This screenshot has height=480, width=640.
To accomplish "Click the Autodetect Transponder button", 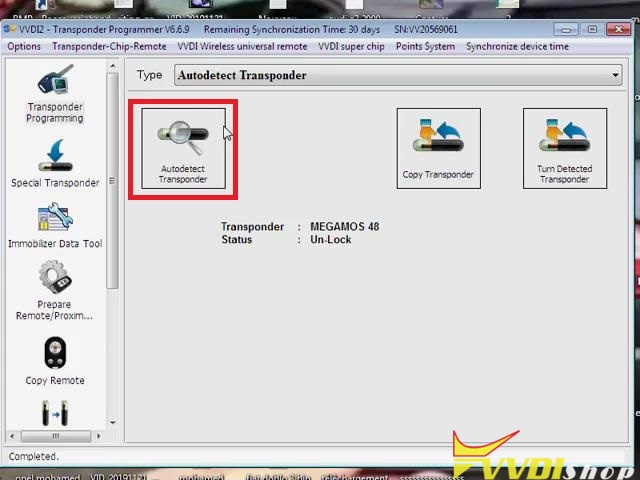I will pyautogui.click(x=183, y=149).
